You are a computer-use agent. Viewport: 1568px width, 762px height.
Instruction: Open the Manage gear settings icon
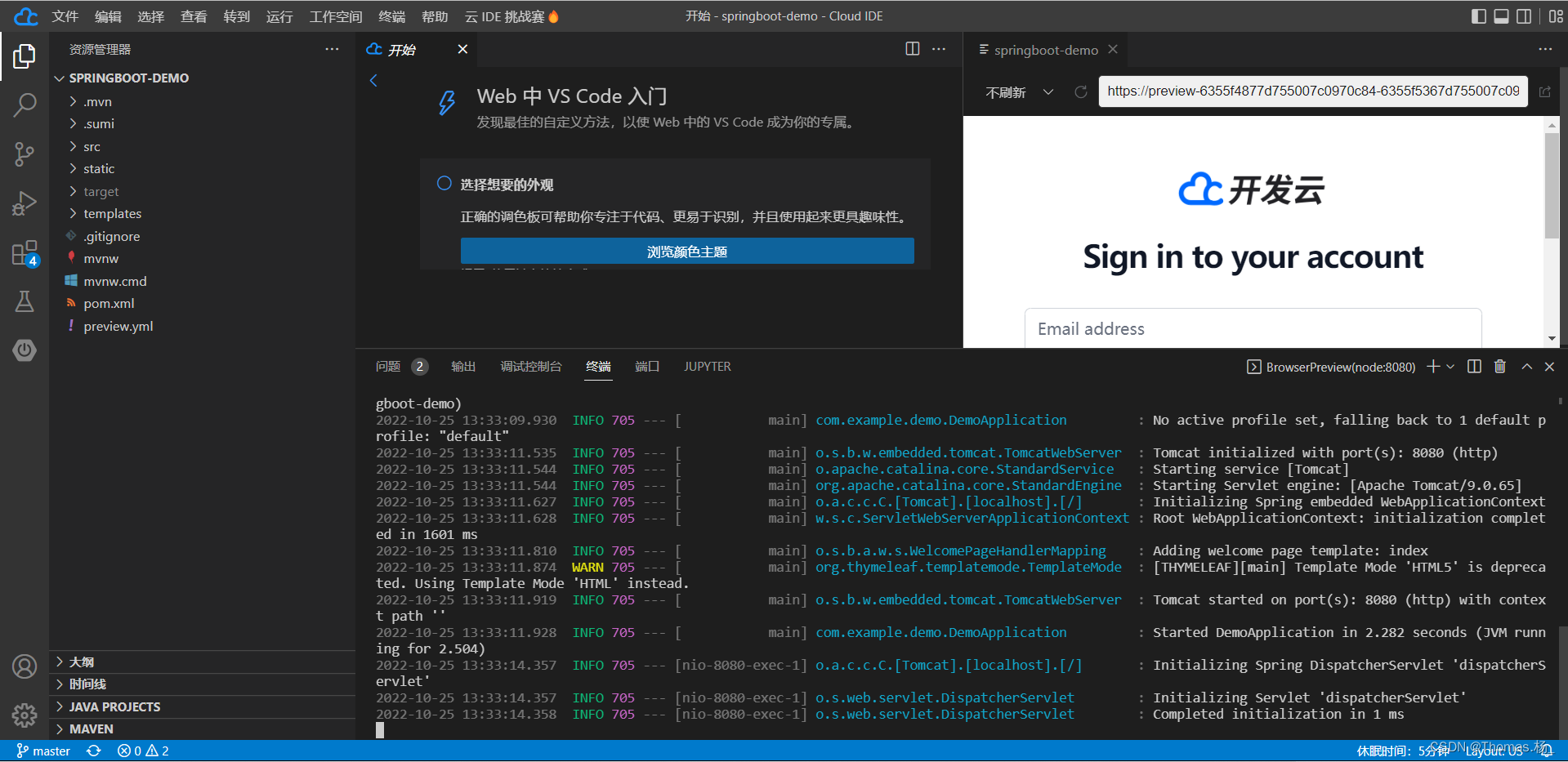pos(25,715)
